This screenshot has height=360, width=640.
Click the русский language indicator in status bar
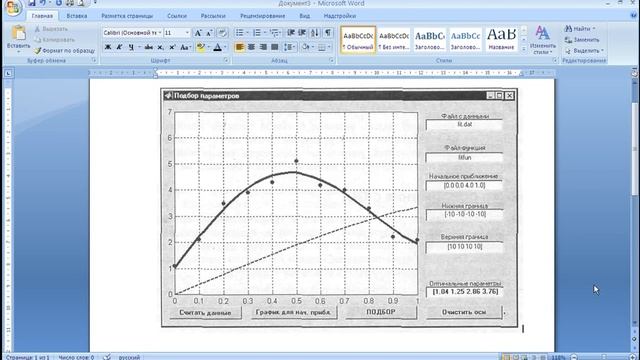pos(129,357)
